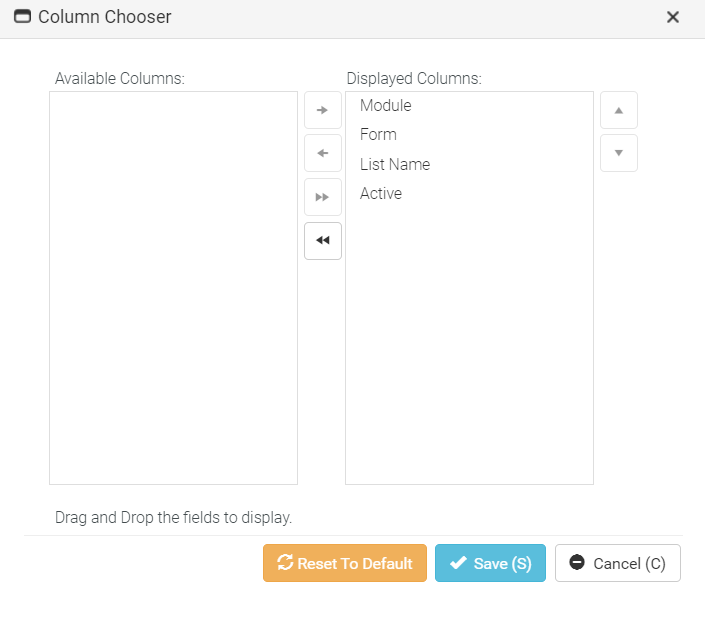Click empty area below Active in Displayed list

(x=468, y=340)
